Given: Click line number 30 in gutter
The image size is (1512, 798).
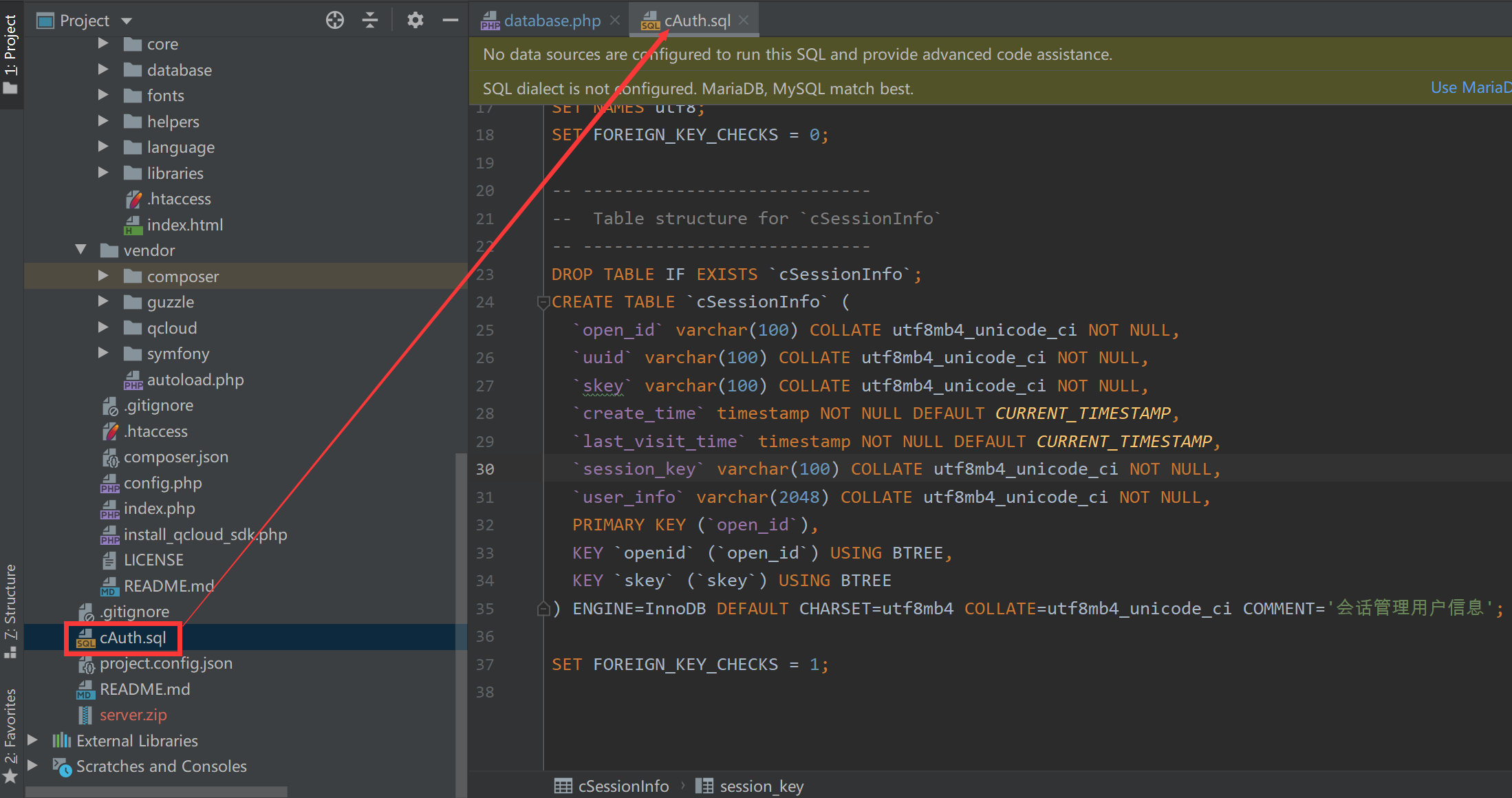Looking at the screenshot, I should coord(485,469).
